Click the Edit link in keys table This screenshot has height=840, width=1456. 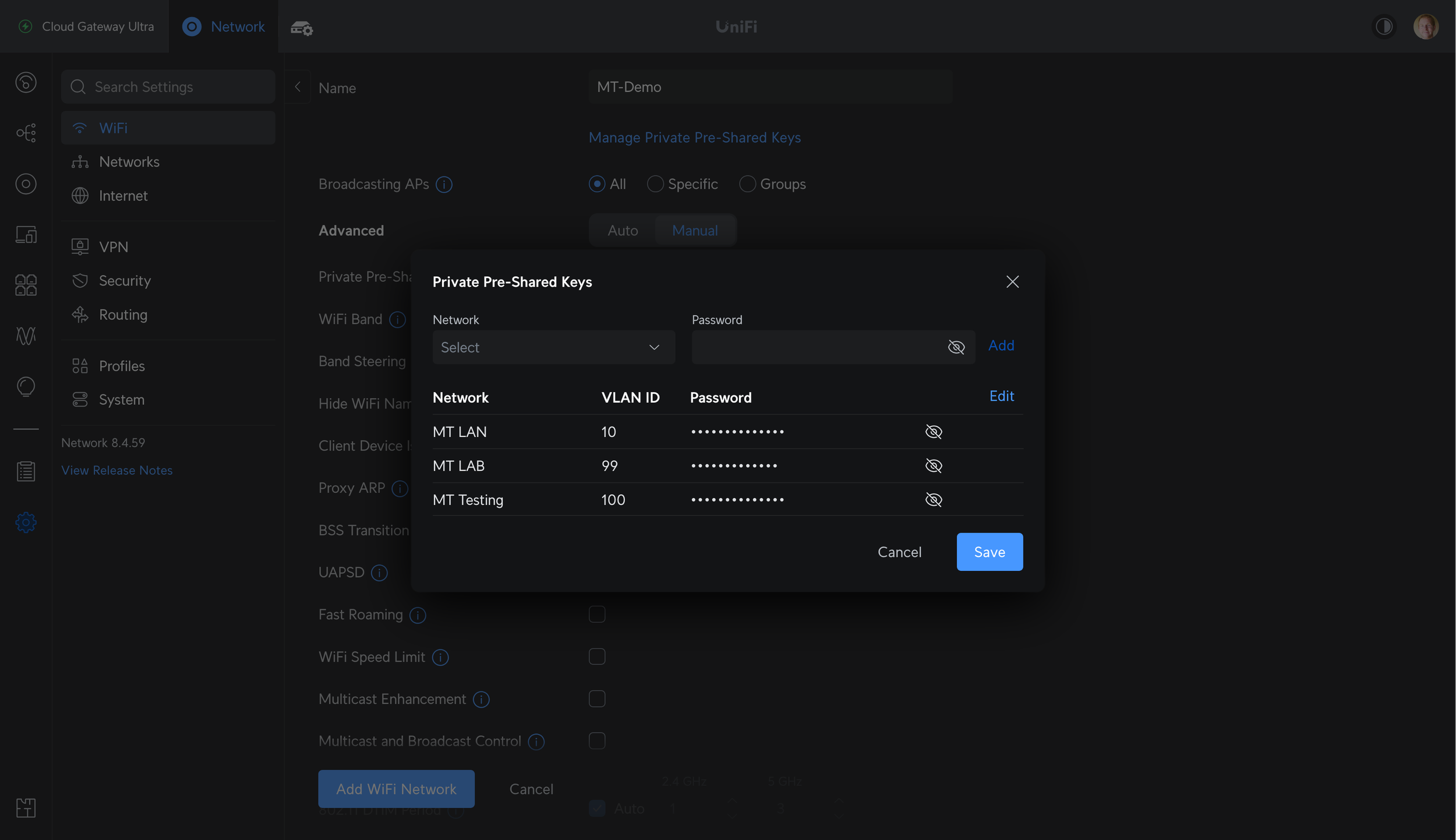point(1001,396)
